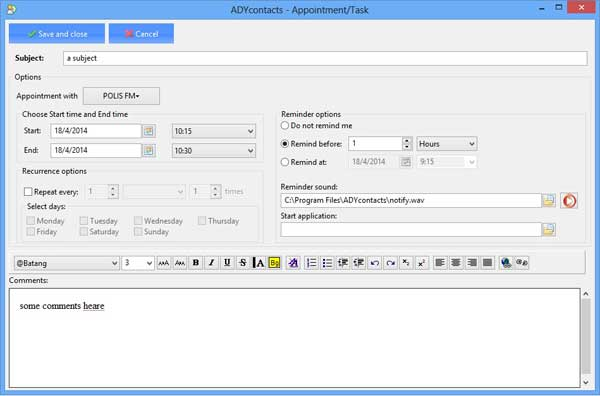The width and height of the screenshot is (600, 396).
Task: Choose the Remind at radio button
Action: (x=285, y=162)
